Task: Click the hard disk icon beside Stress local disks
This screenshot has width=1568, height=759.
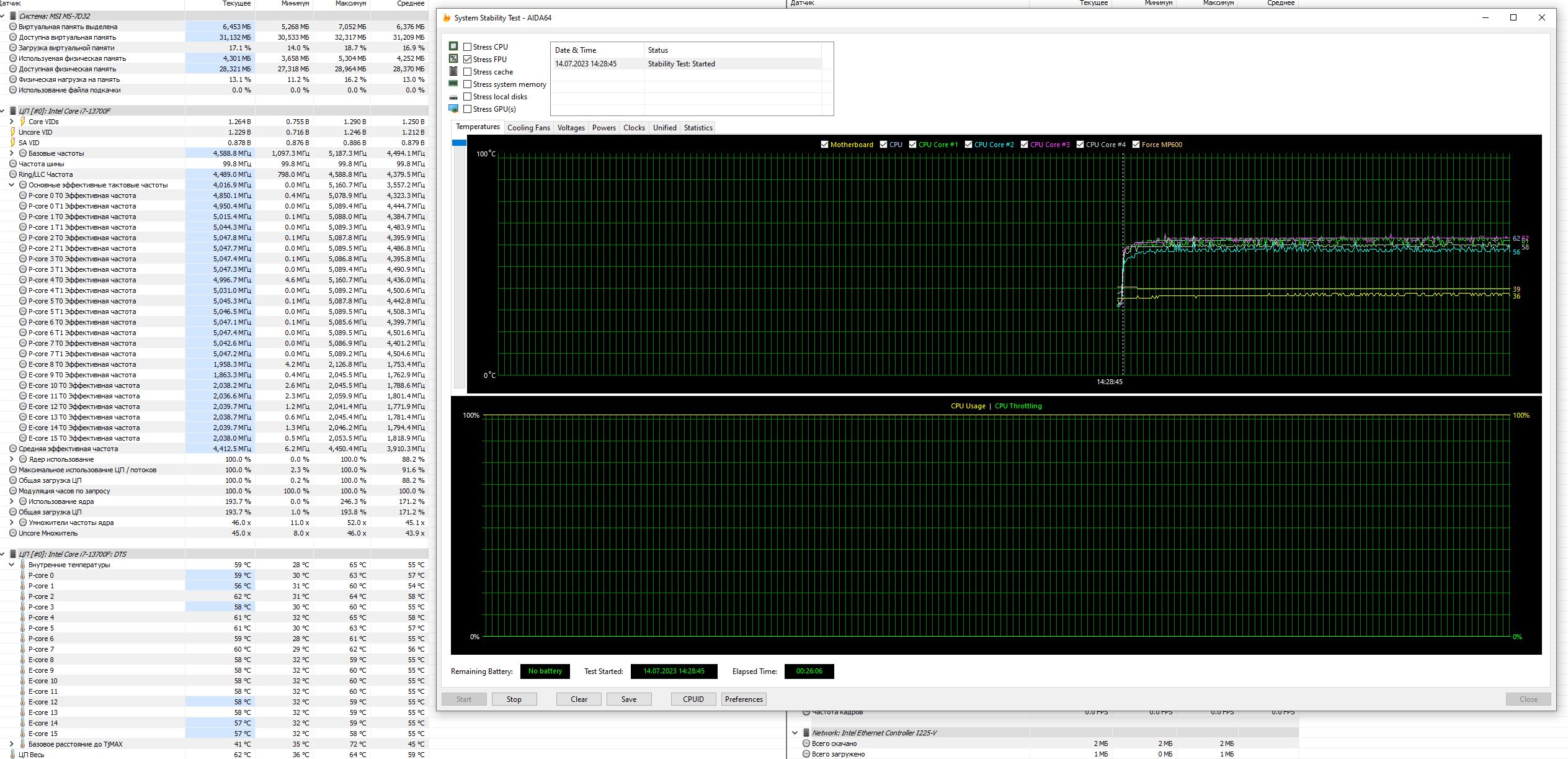Action: pyautogui.click(x=453, y=97)
